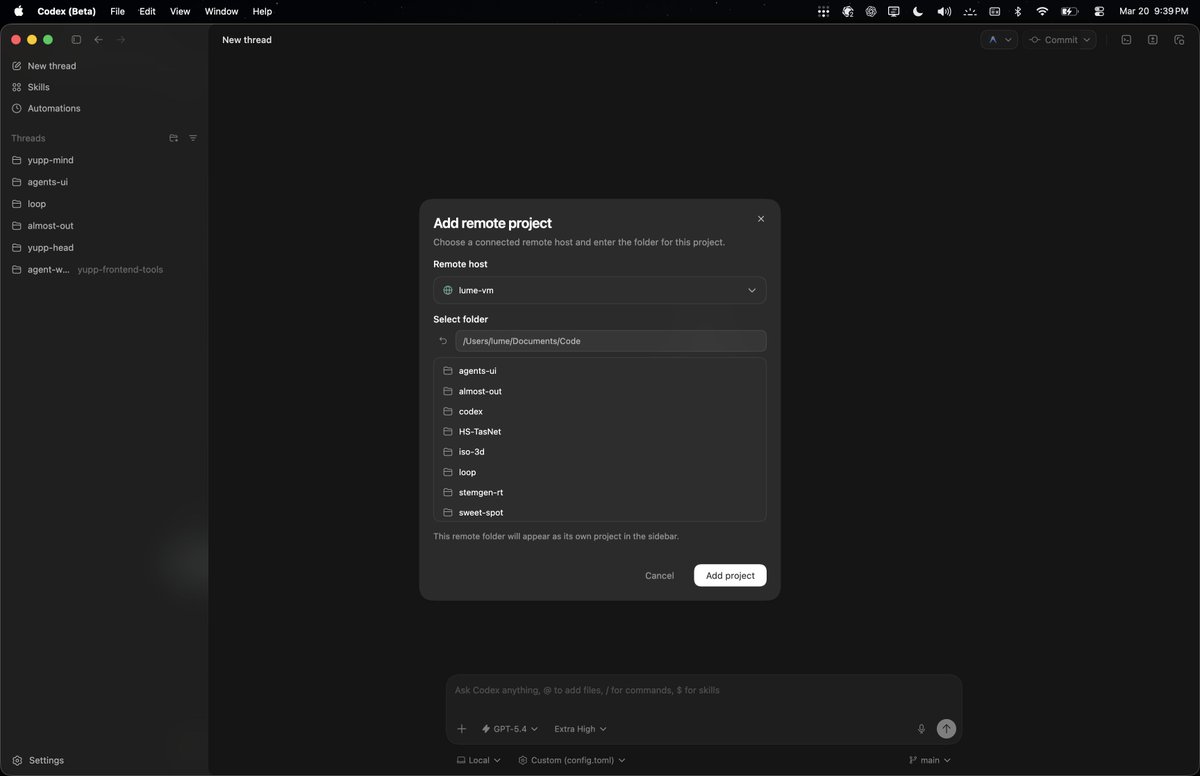Select the stemgen-rt folder

coord(600,492)
